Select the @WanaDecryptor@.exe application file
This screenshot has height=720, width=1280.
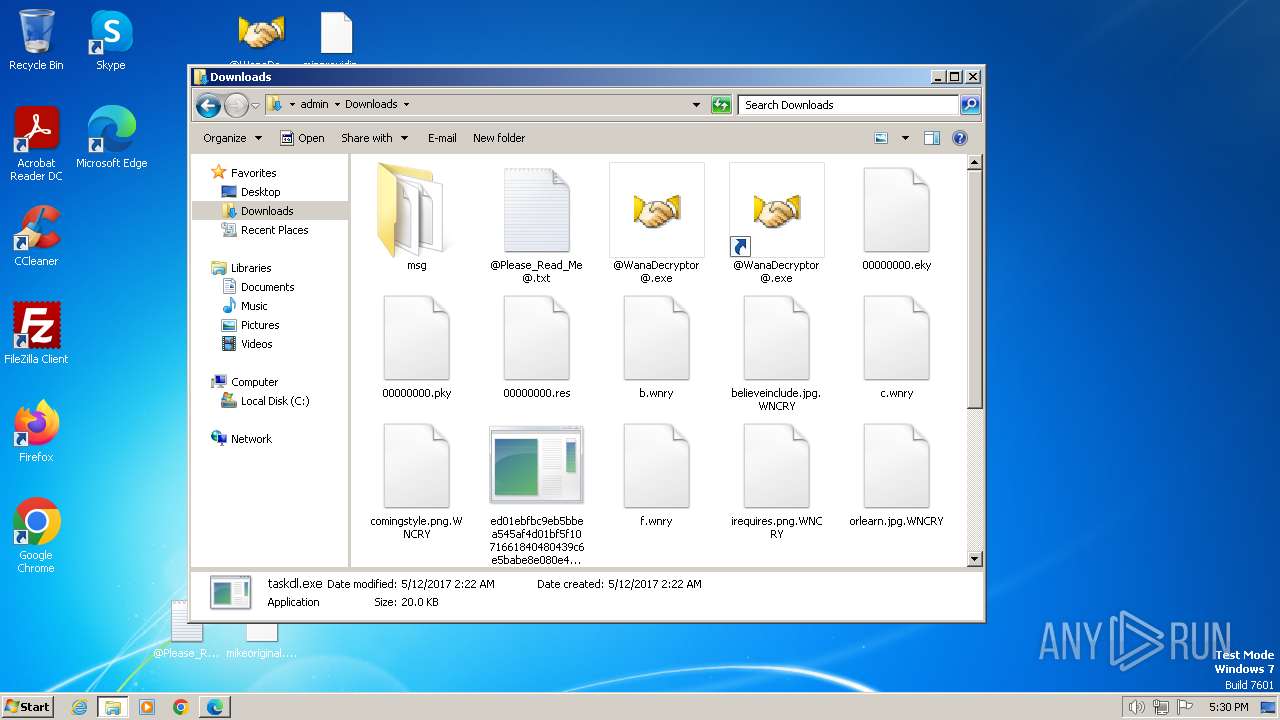656,224
